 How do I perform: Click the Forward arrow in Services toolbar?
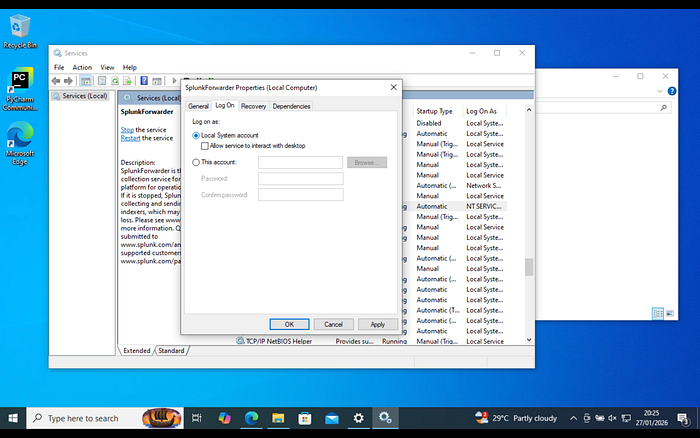(68, 81)
